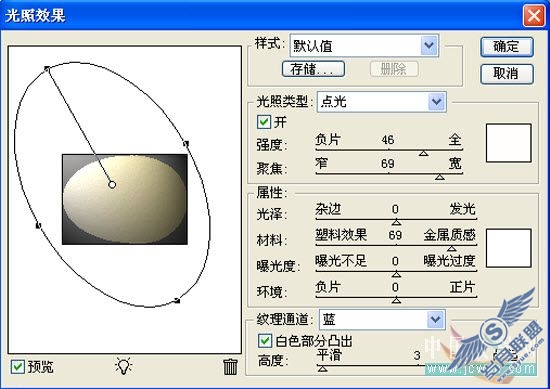Click the 光泽 gloss slider handle
Screen dimensions: 550x389
click(396, 222)
